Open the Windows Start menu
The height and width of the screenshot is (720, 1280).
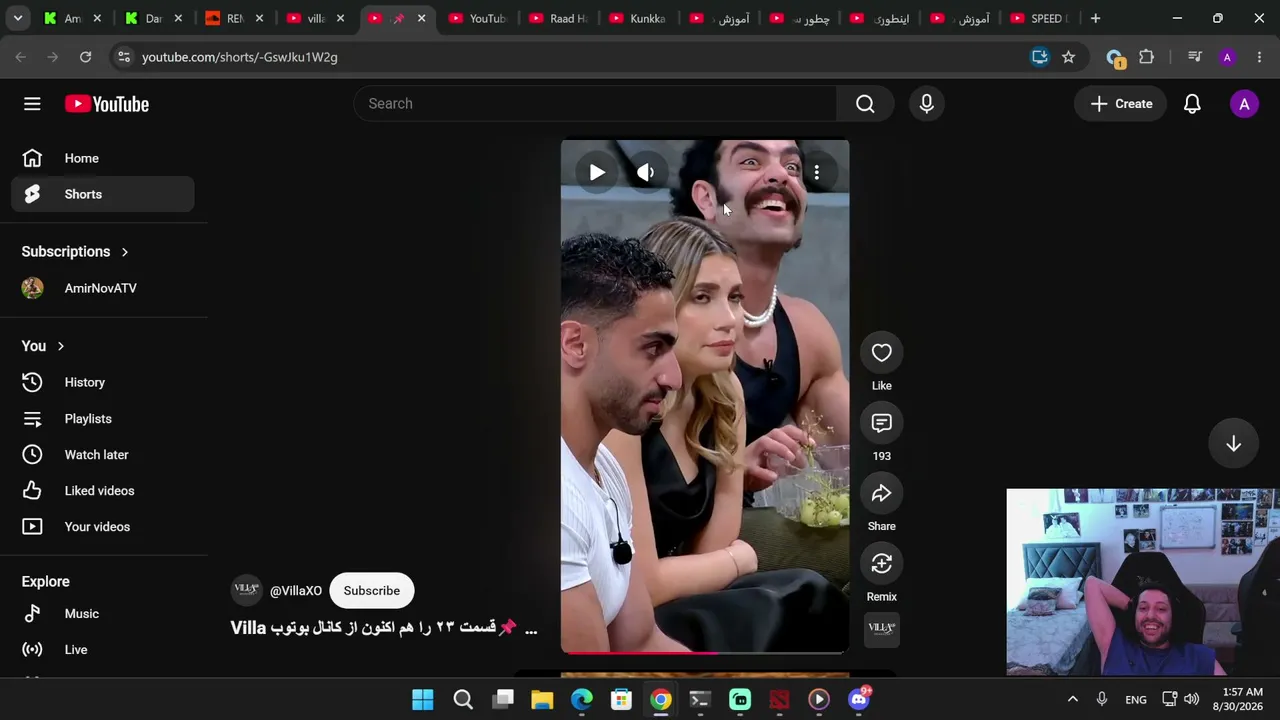coord(423,699)
